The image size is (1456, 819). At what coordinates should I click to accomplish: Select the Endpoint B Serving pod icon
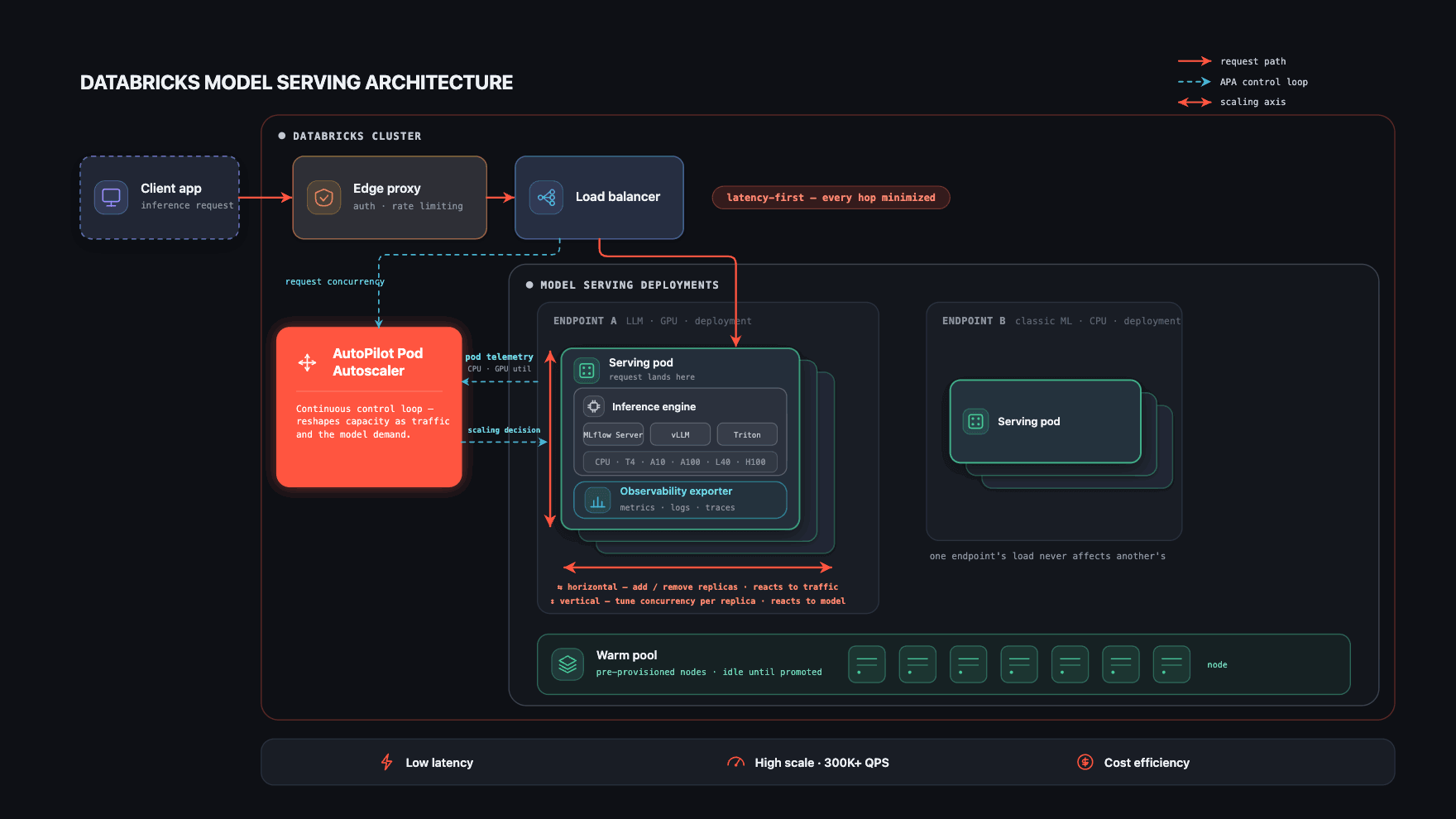975,422
